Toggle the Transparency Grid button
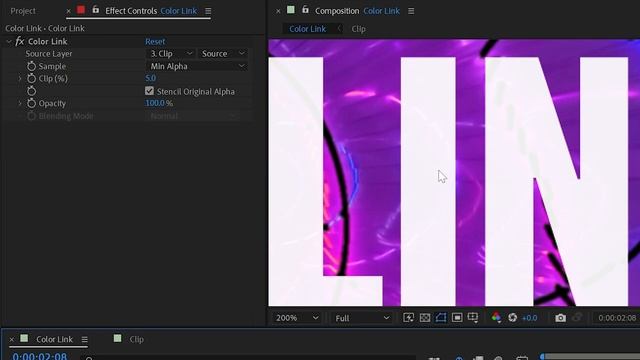This screenshot has width=640, height=360. [424, 318]
